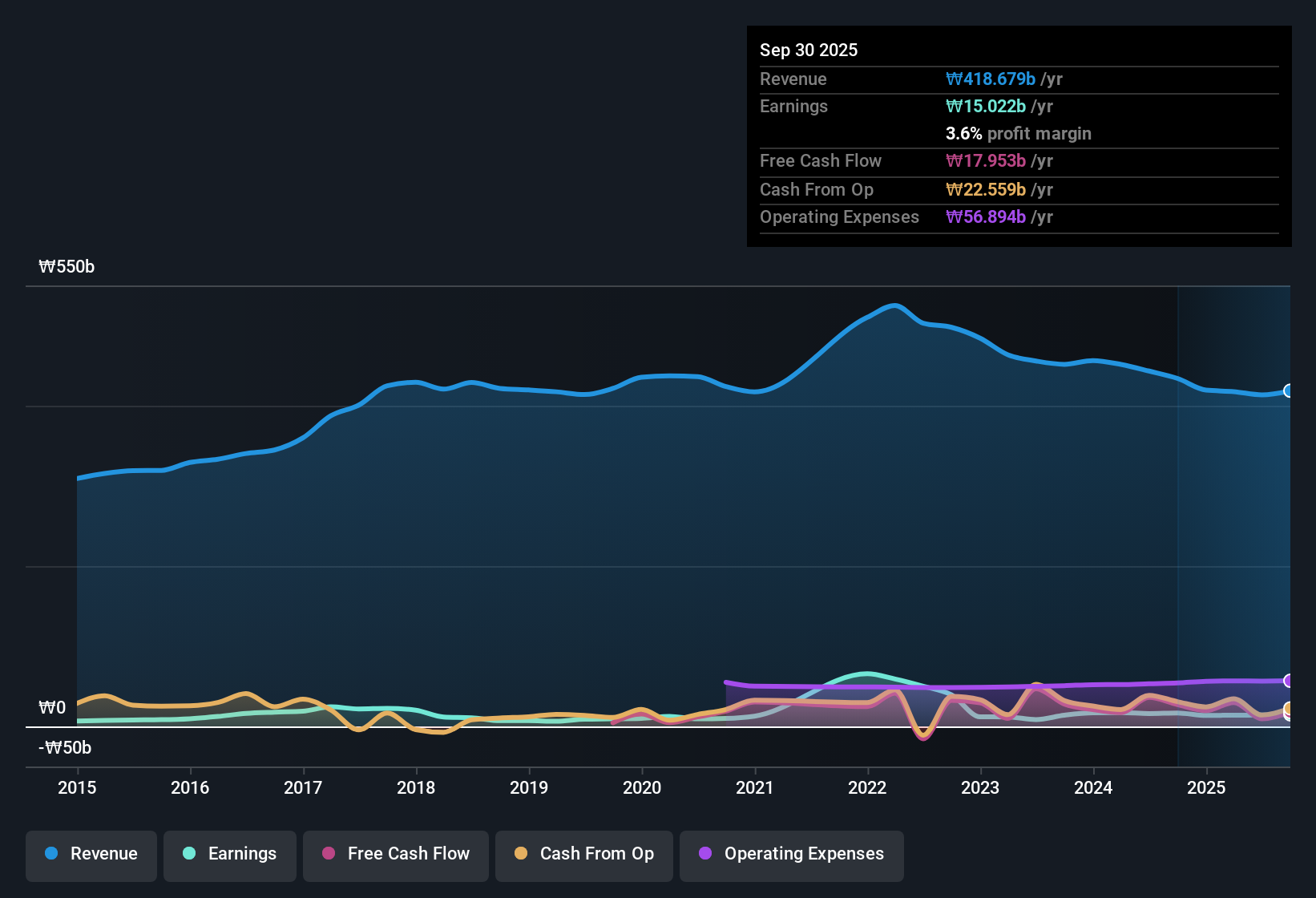Click the blue Revenue dot icon in legend
The height and width of the screenshot is (898, 1316).
50,855
